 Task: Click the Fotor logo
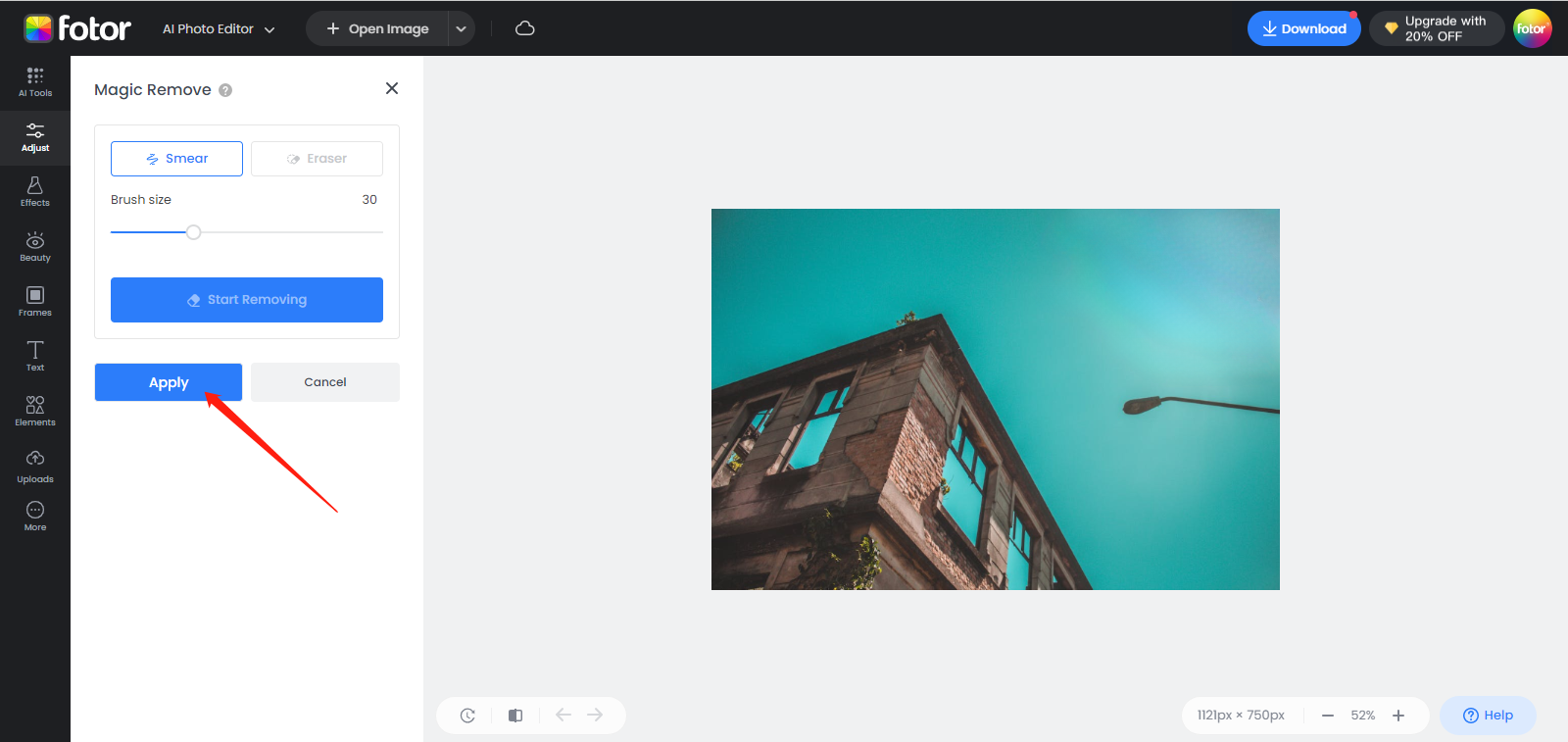77,28
